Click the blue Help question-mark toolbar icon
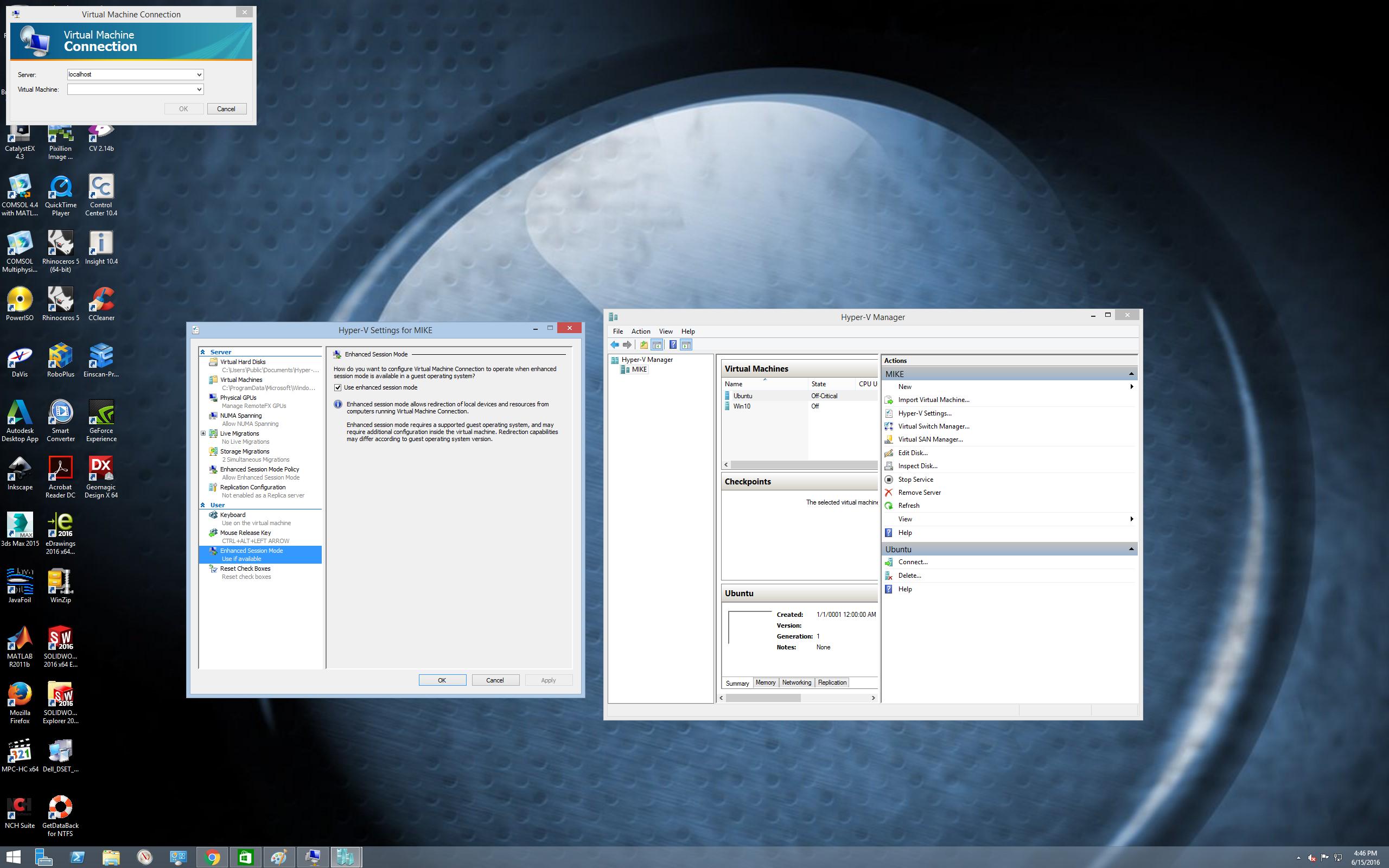 (x=673, y=345)
